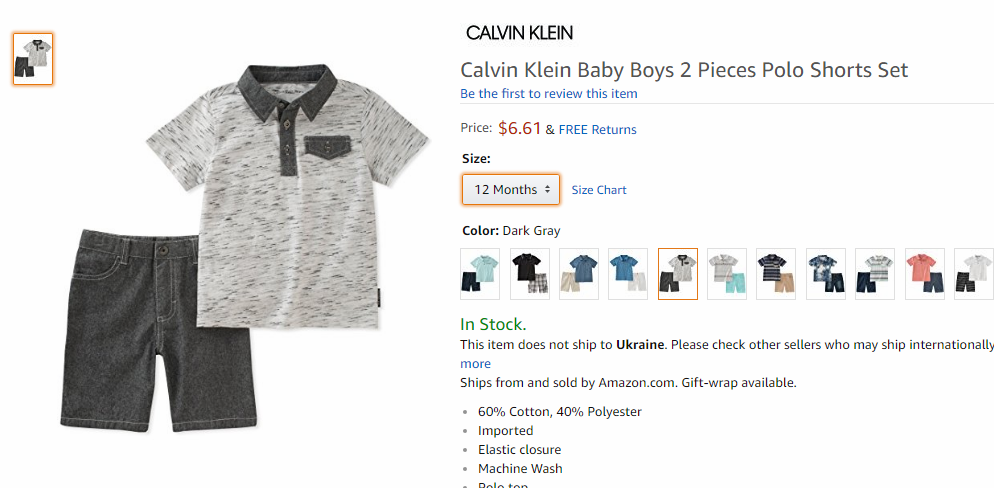Click the product title Calvin Klein Baby Boys set
The width and height of the screenshot is (994, 488).
(685, 70)
